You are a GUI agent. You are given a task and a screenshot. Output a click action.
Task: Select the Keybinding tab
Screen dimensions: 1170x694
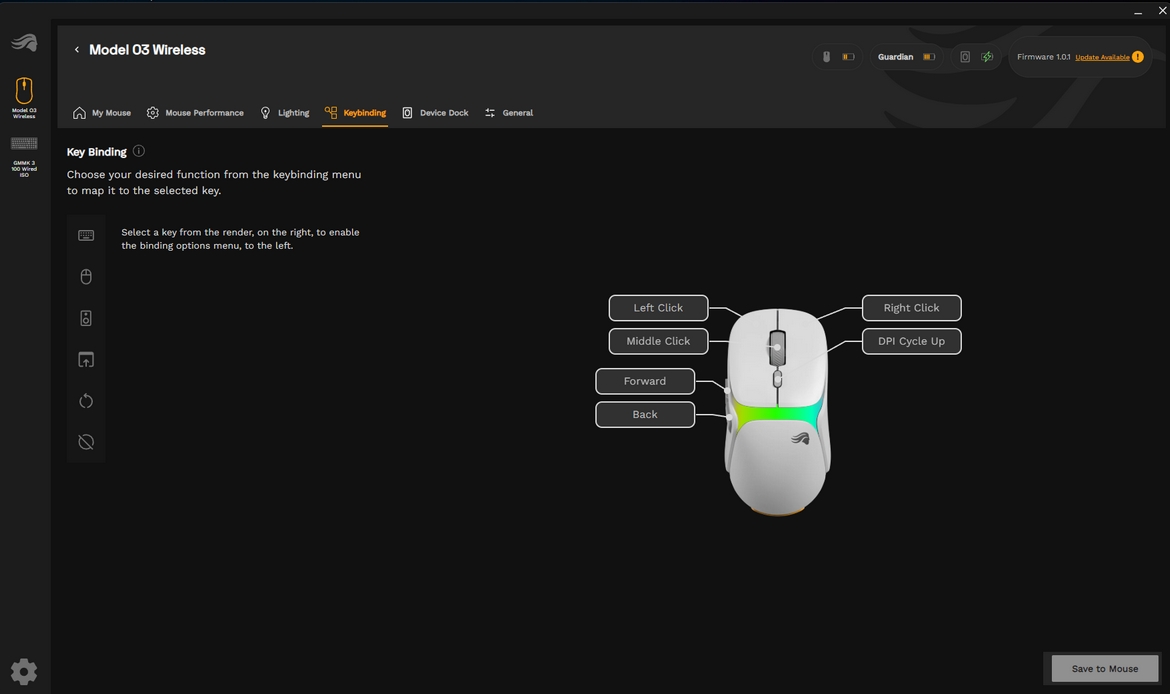pos(355,113)
